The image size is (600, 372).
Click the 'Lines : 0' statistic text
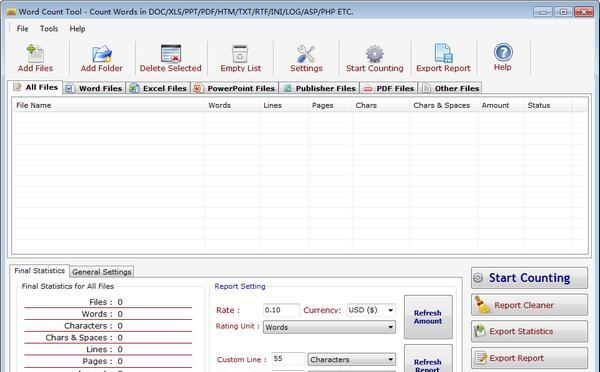pyautogui.click(x=104, y=349)
